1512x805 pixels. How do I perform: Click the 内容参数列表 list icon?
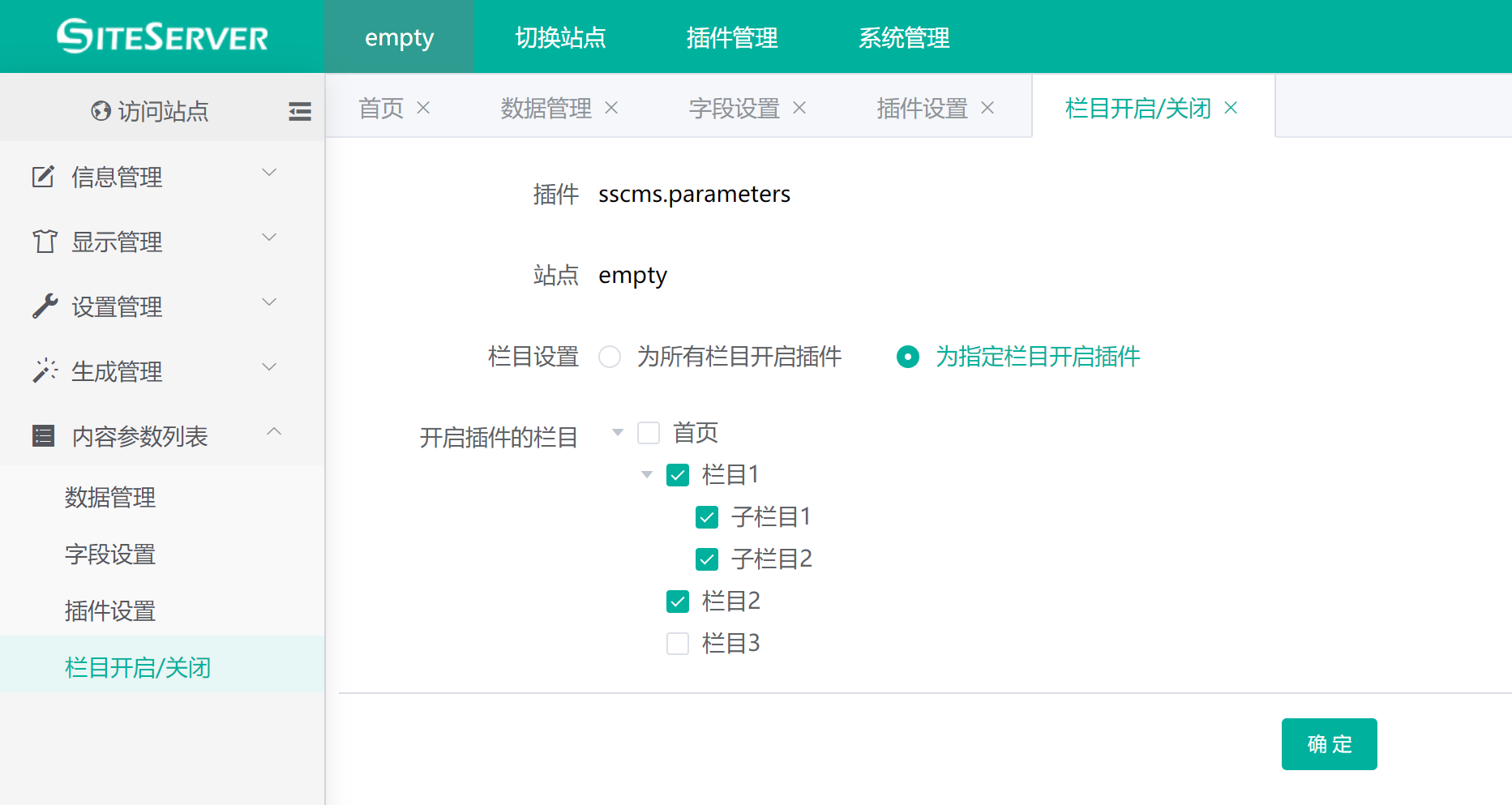click(44, 436)
